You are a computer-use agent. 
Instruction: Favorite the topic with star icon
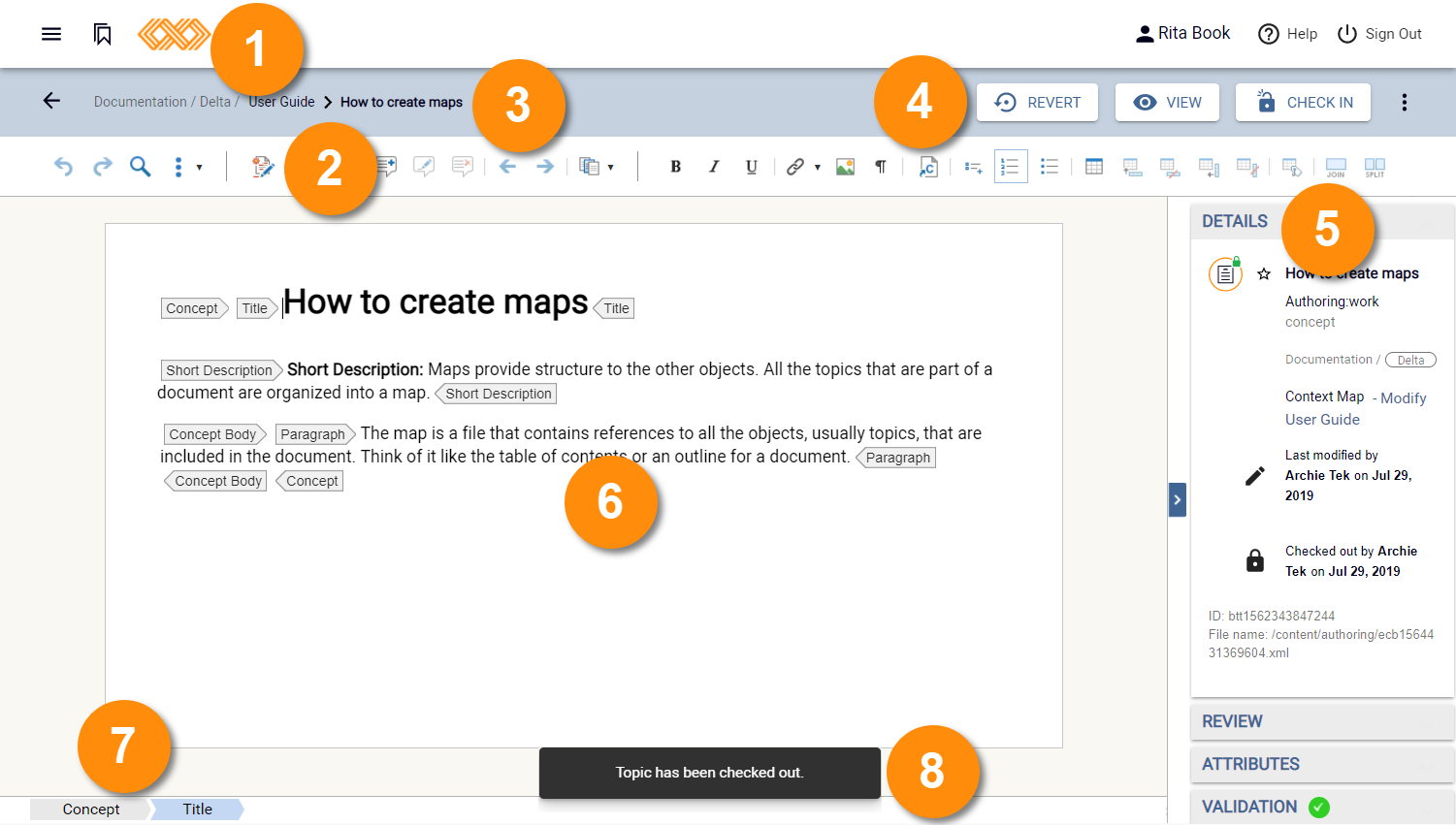pyautogui.click(x=1264, y=274)
